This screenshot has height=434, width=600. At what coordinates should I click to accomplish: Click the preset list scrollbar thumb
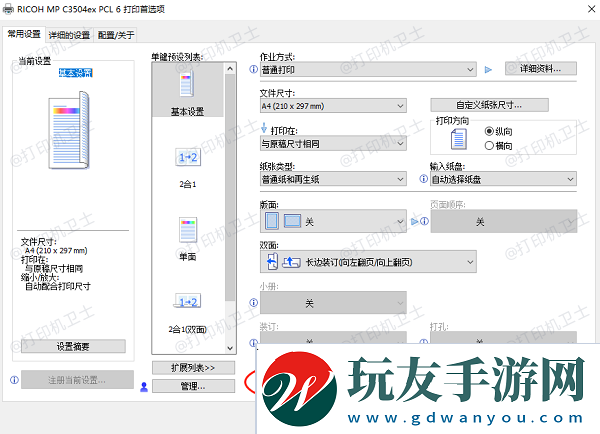tap(230, 188)
